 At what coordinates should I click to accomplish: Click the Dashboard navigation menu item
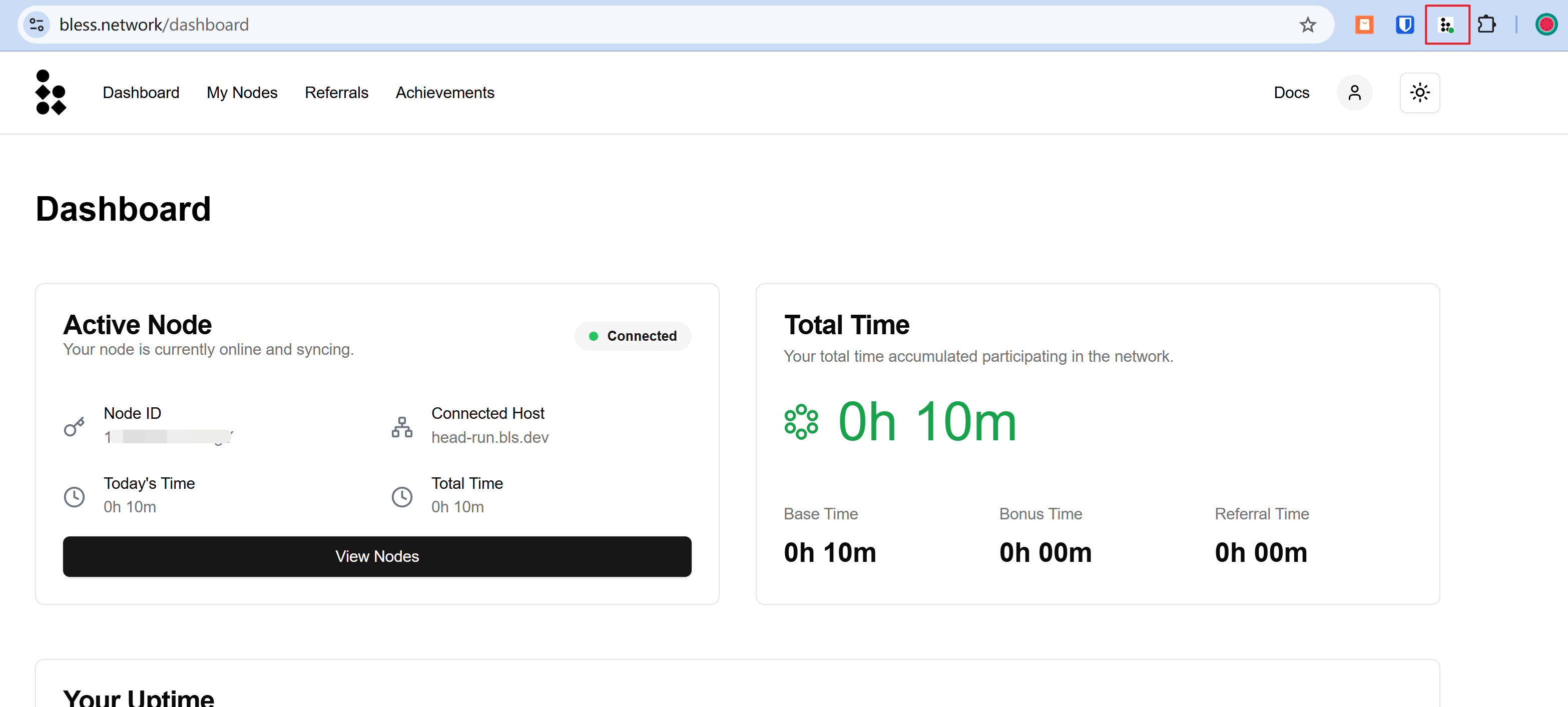[x=141, y=92]
